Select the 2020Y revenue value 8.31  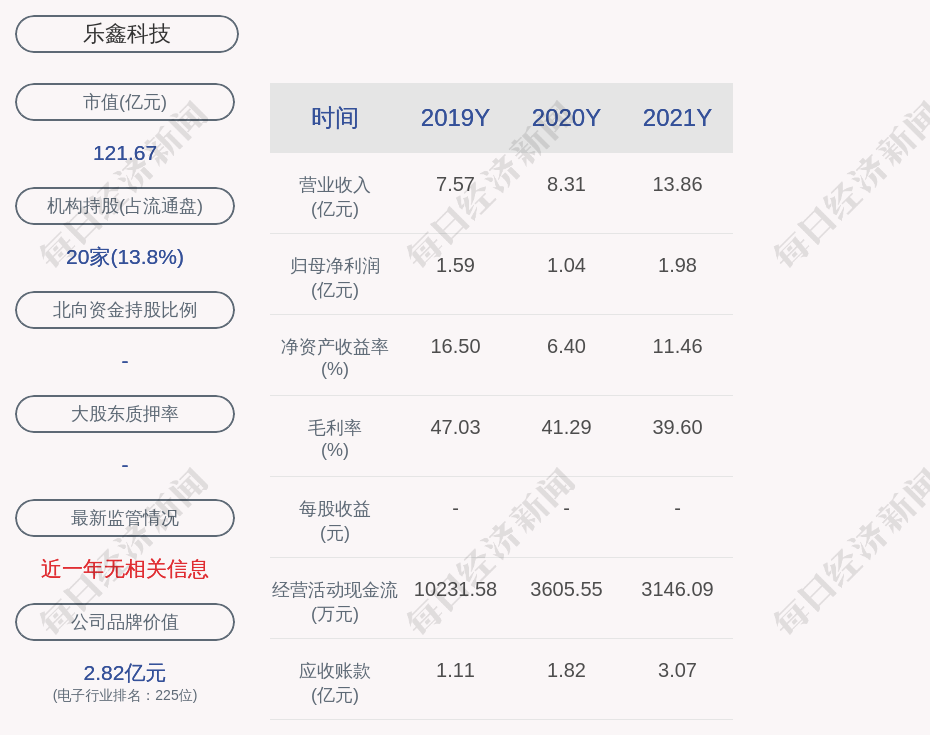566,184
